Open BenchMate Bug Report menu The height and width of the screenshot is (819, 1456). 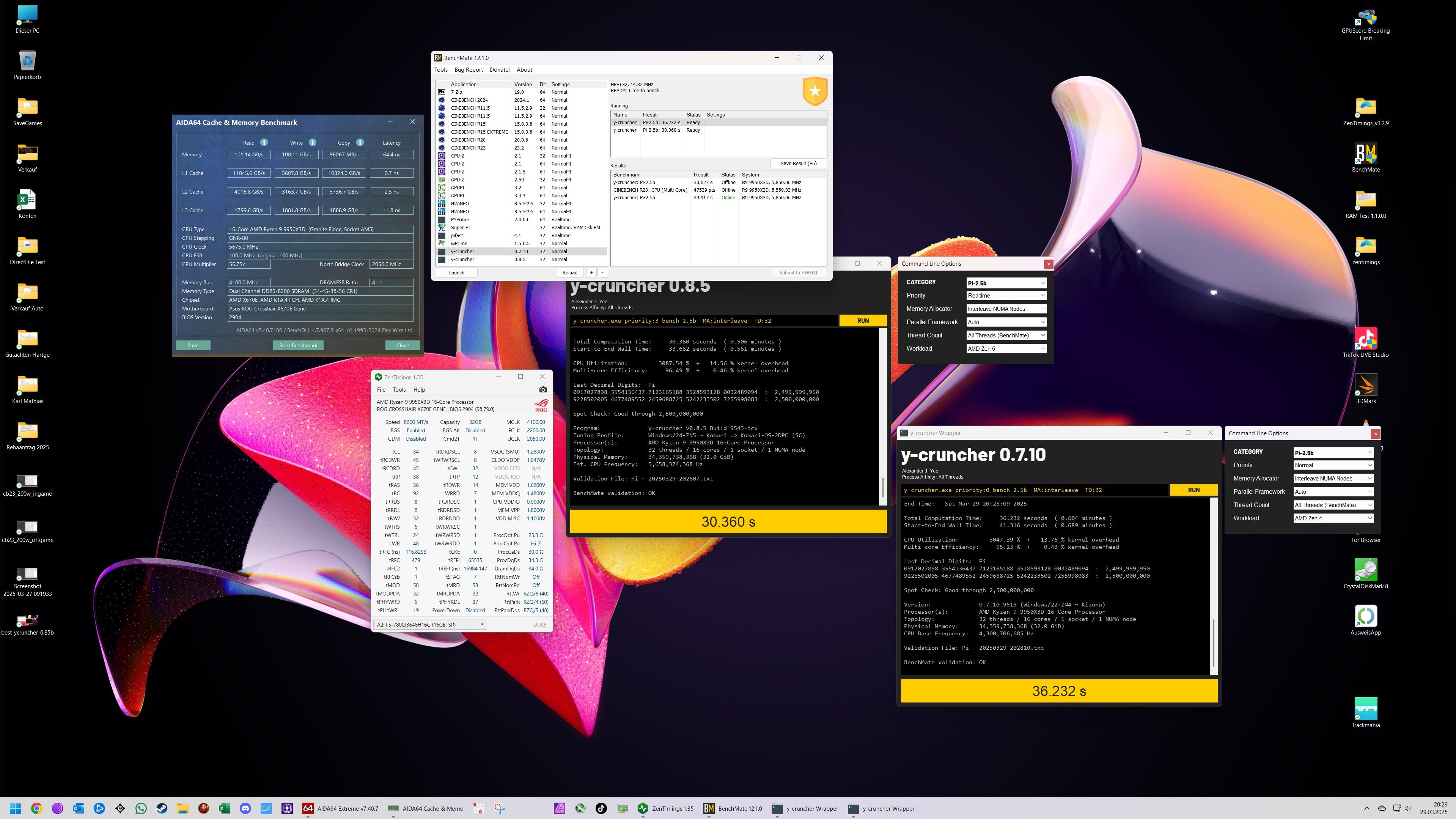click(x=469, y=69)
